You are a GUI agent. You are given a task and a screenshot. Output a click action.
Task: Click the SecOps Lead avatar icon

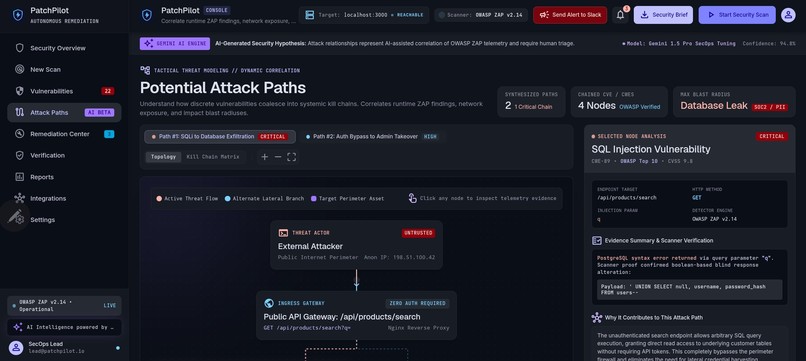pyautogui.click(x=16, y=347)
